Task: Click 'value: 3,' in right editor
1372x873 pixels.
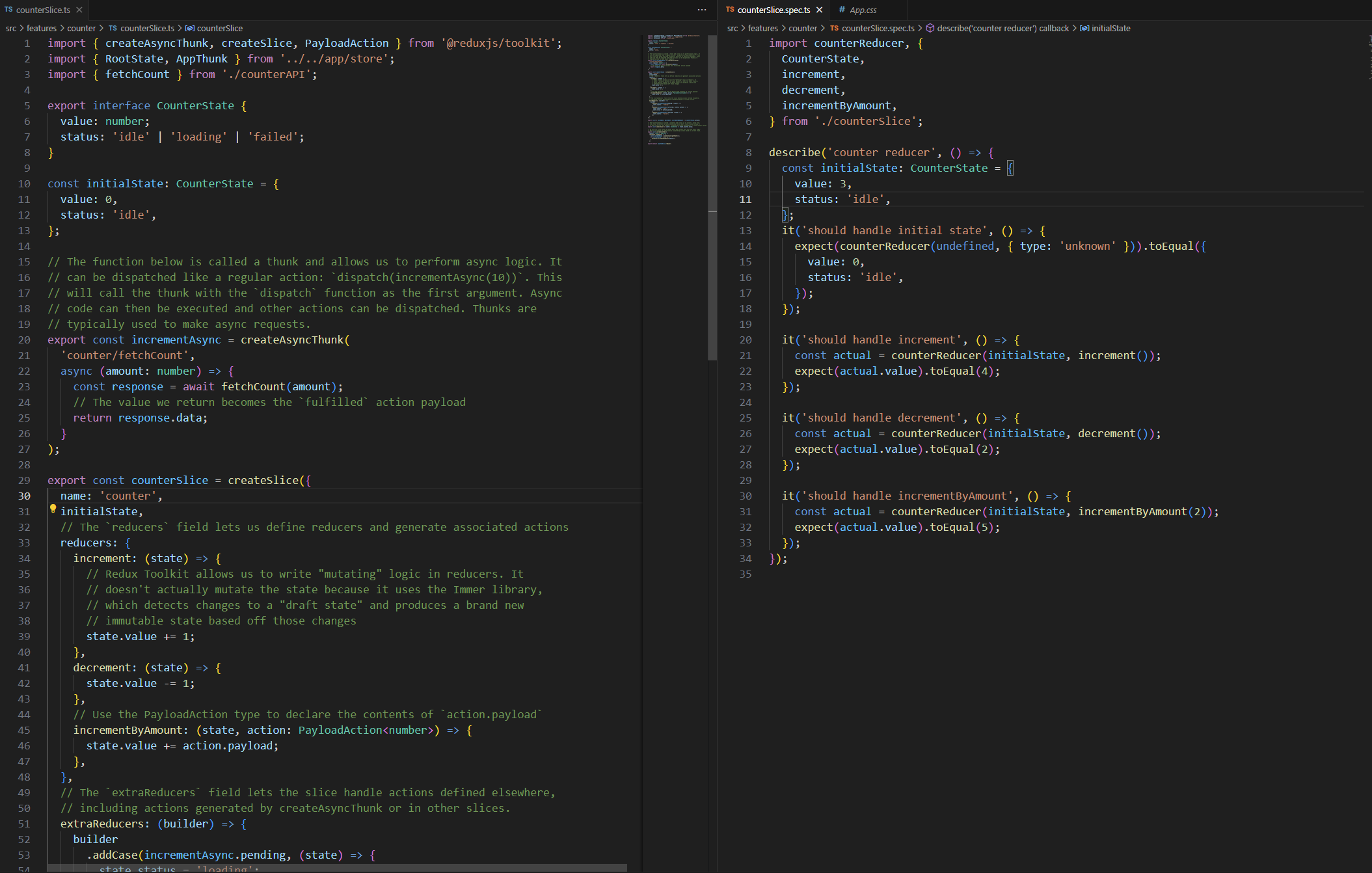Action: tap(823, 183)
